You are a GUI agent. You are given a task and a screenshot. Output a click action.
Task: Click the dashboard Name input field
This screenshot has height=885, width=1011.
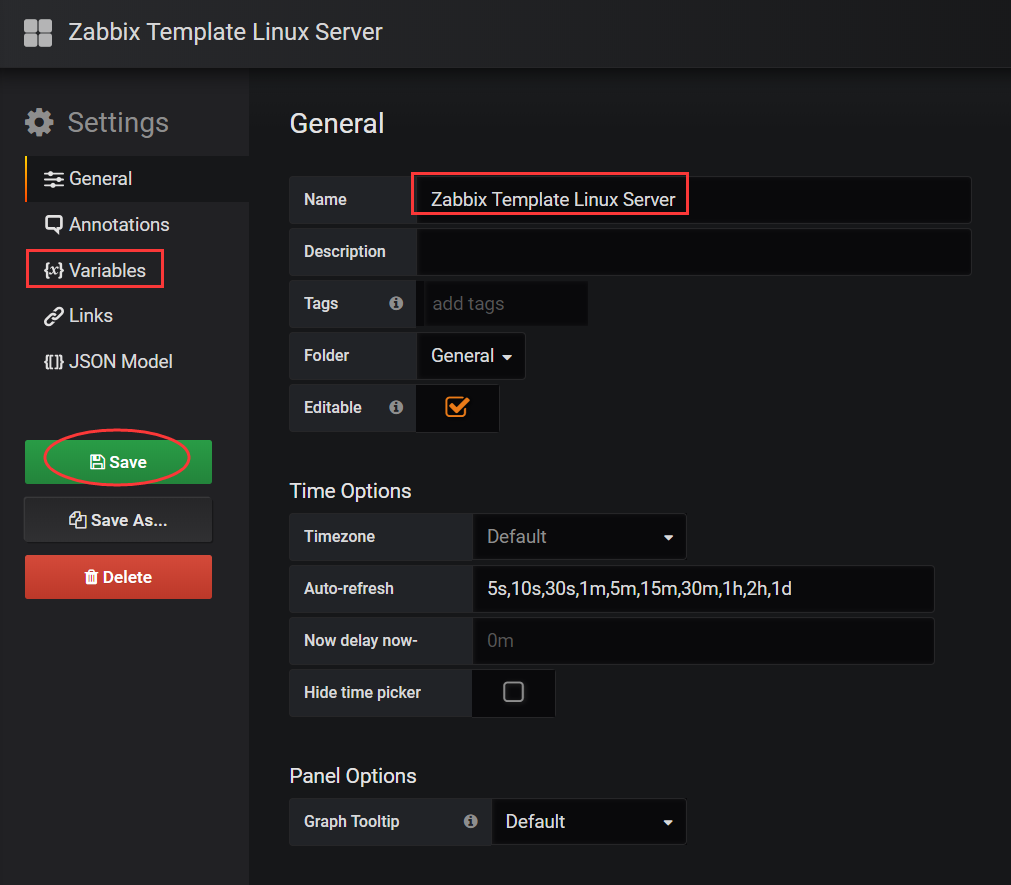[x=692, y=200]
